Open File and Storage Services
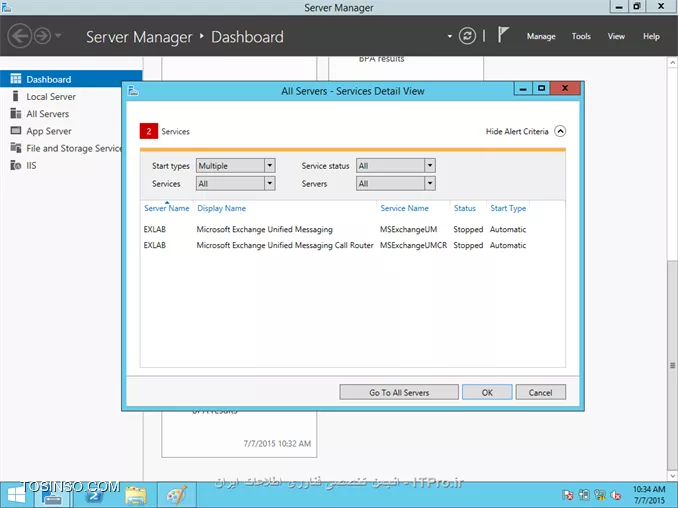 [x=74, y=148]
